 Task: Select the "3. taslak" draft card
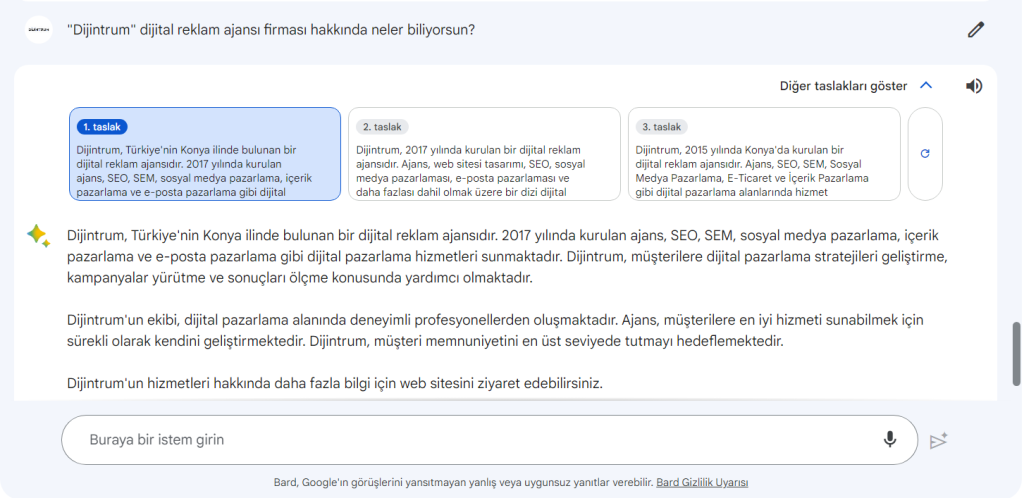(x=764, y=154)
